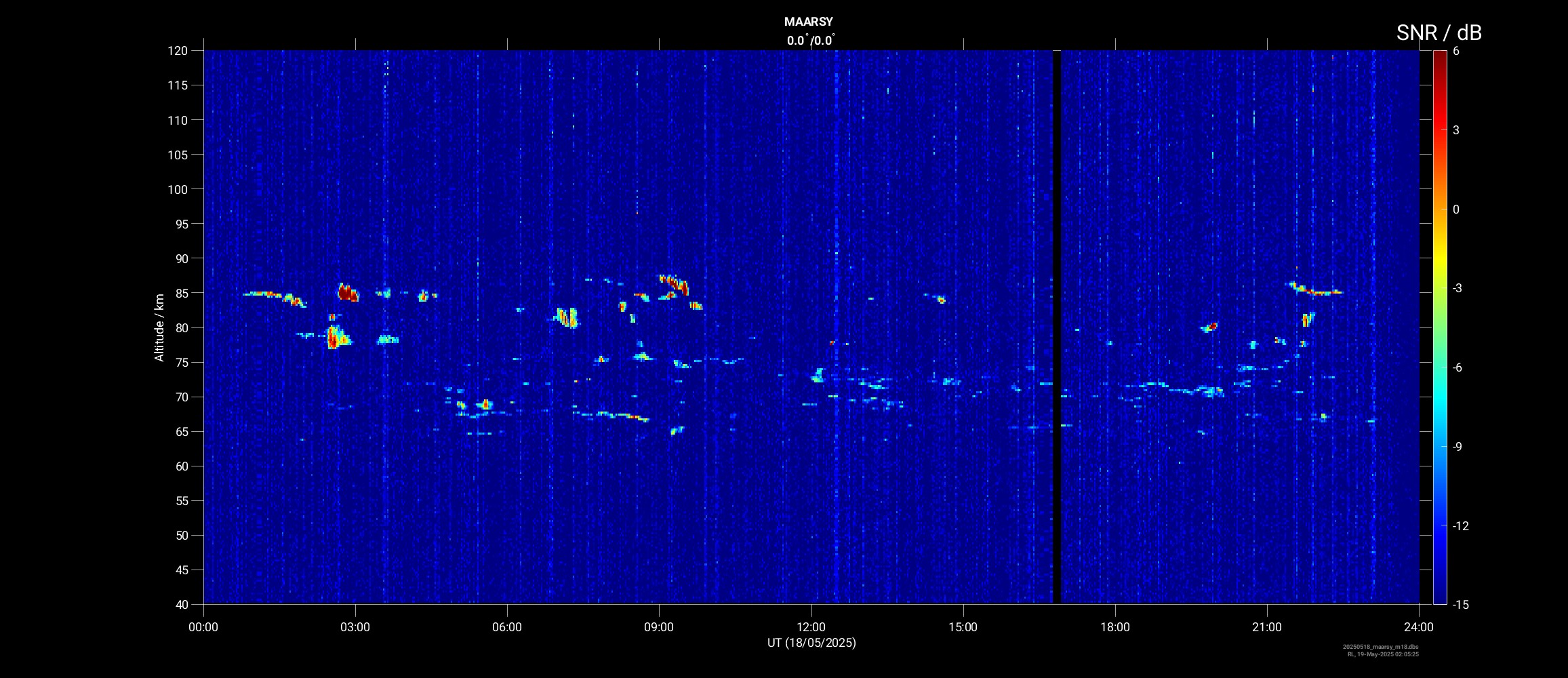Click the 120 altitude tick label
Image resolution: width=1568 pixels, height=678 pixels.
177,51
